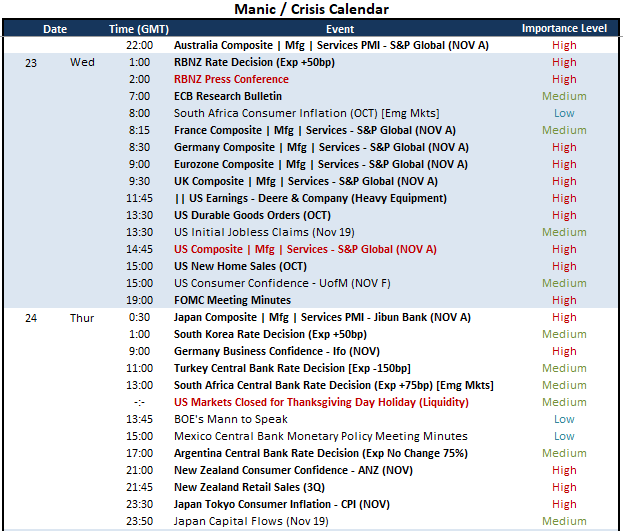Select 'US Consumer Confidence - UofM' event
623x531 pixels.
282,283
